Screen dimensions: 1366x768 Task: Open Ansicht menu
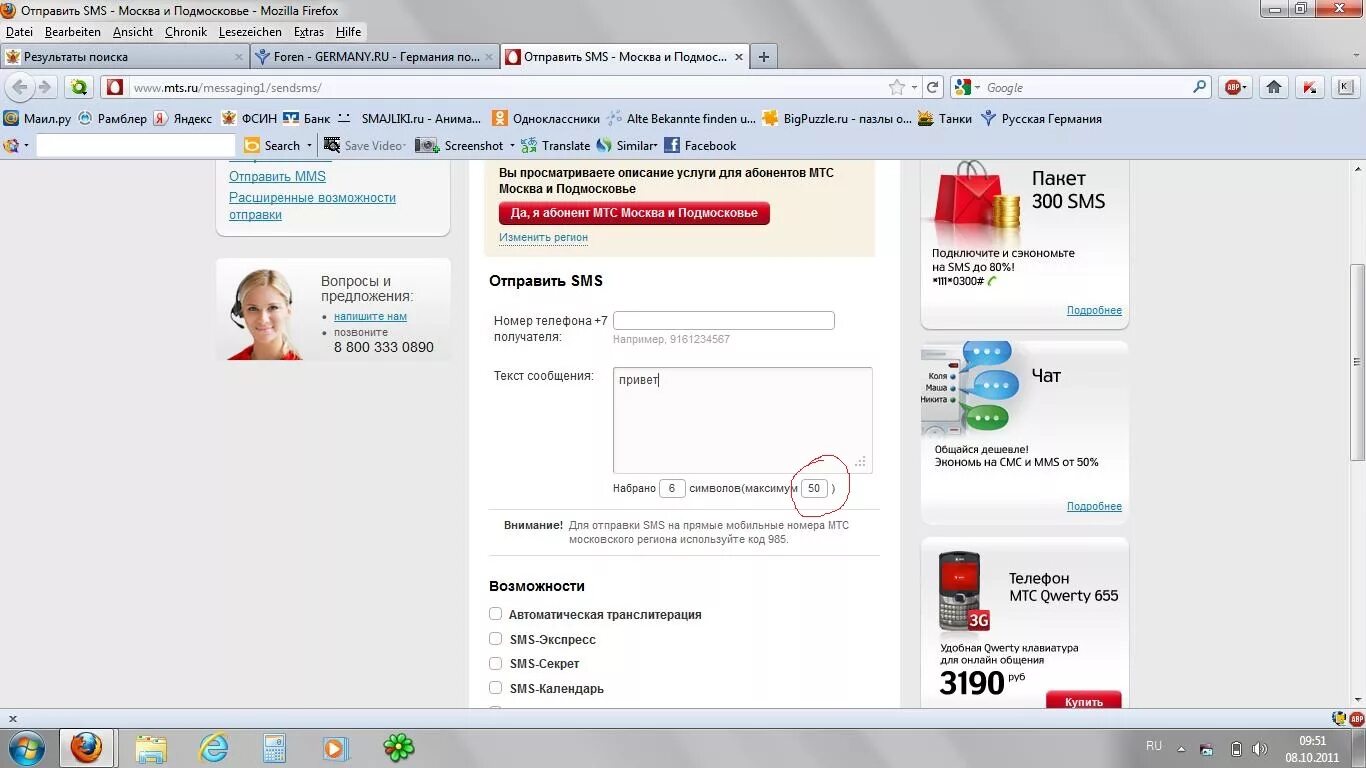point(133,32)
